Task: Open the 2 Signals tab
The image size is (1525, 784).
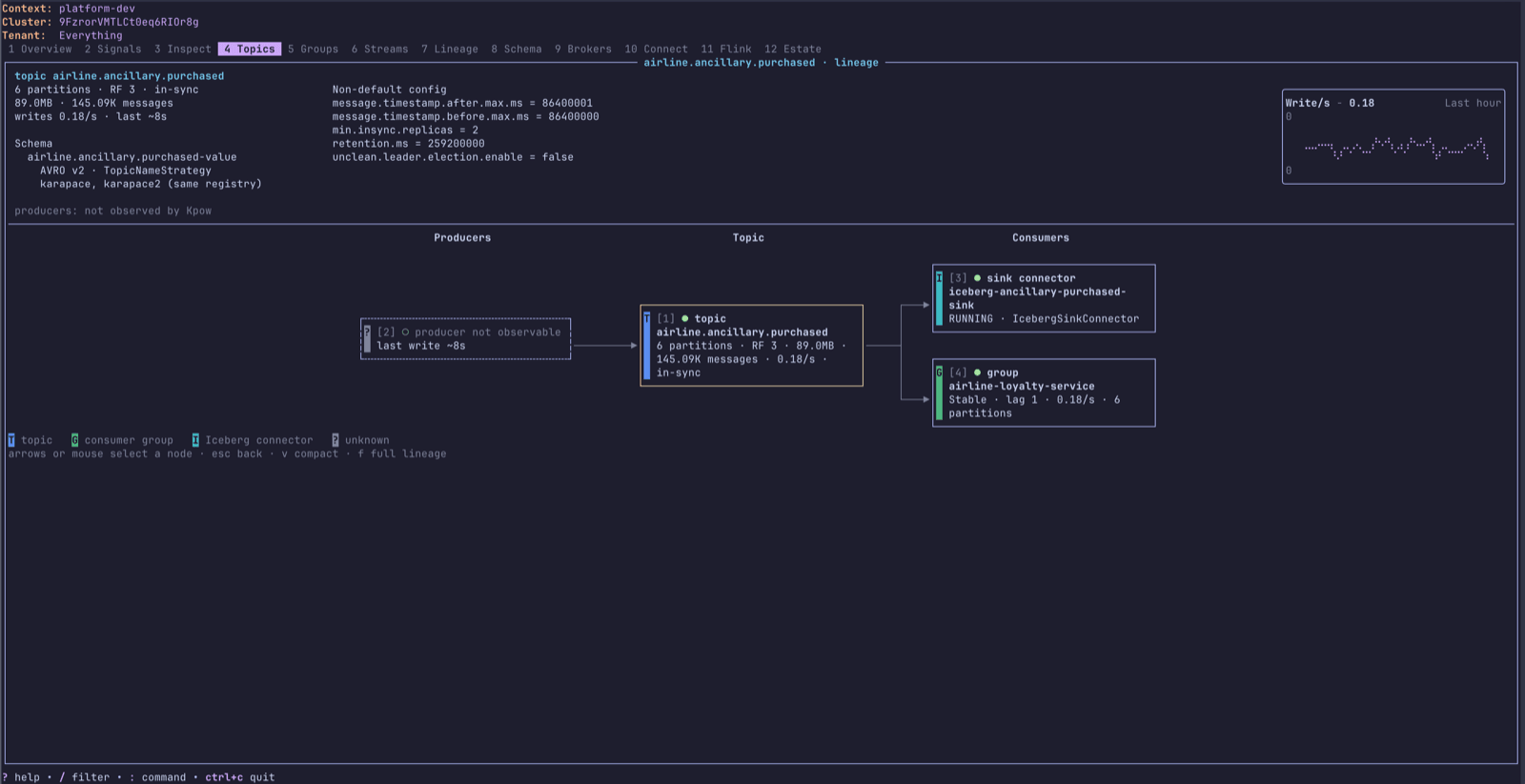Action: pyautogui.click(x=112, y=50)
